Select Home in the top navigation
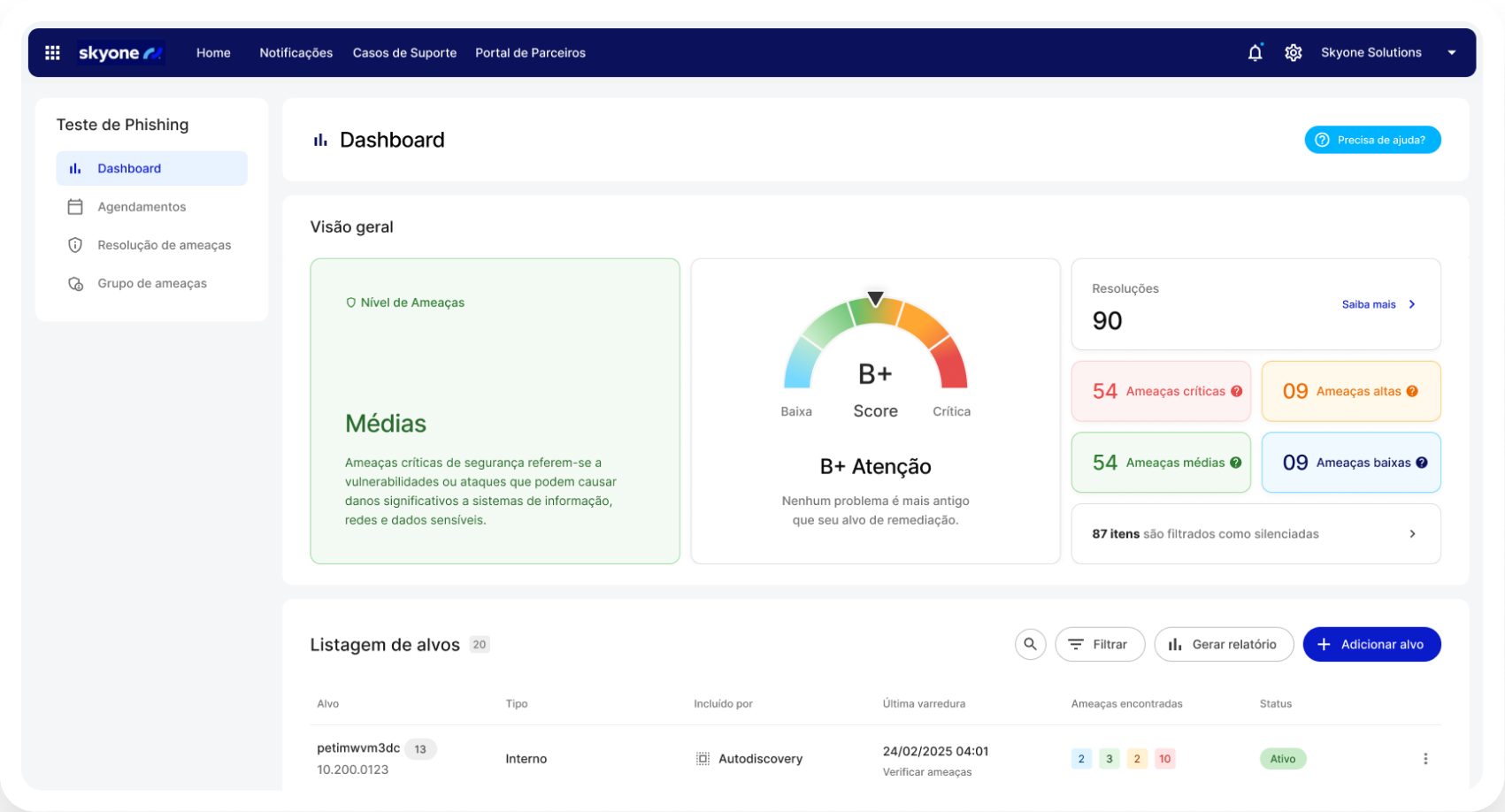The image size is (1505, 812). pos(212,52)
